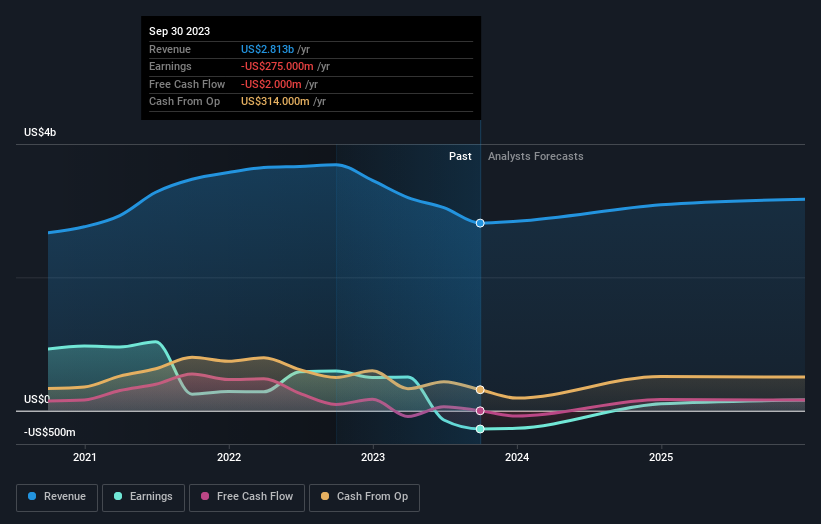
Task: Click the Cash From Op label in tooltip
Action: coord(184,102)
